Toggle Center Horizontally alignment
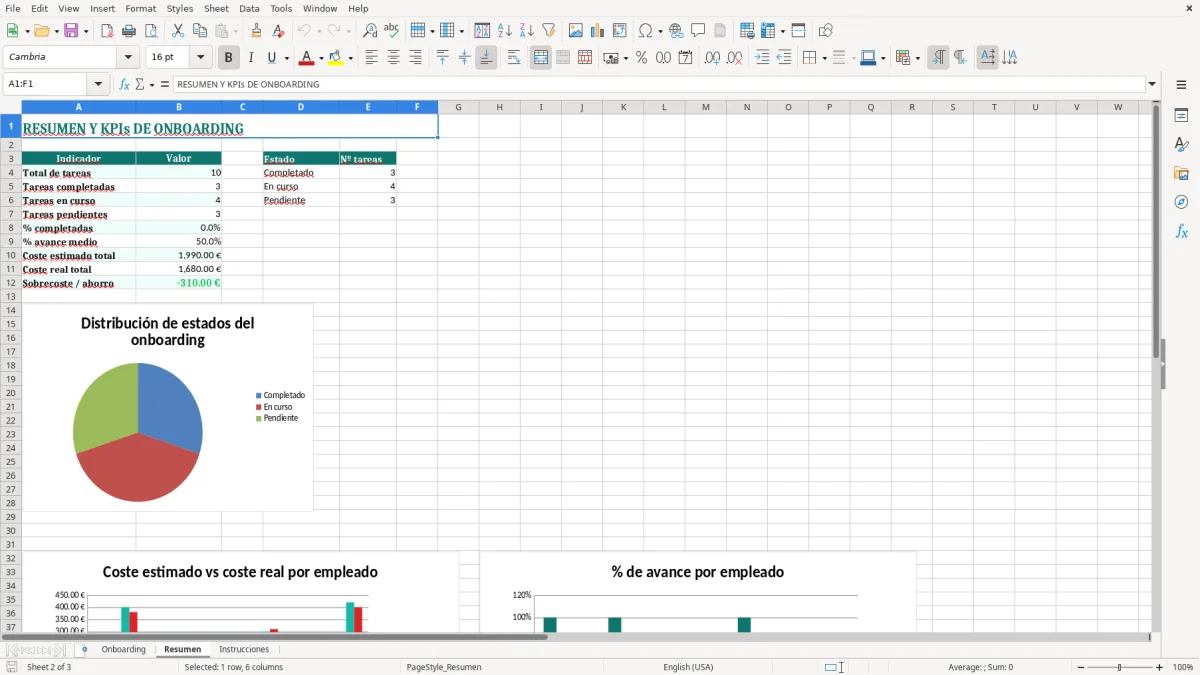This screenshot has height=675, width=1200. pyautogui.click(x=393, y=58)
